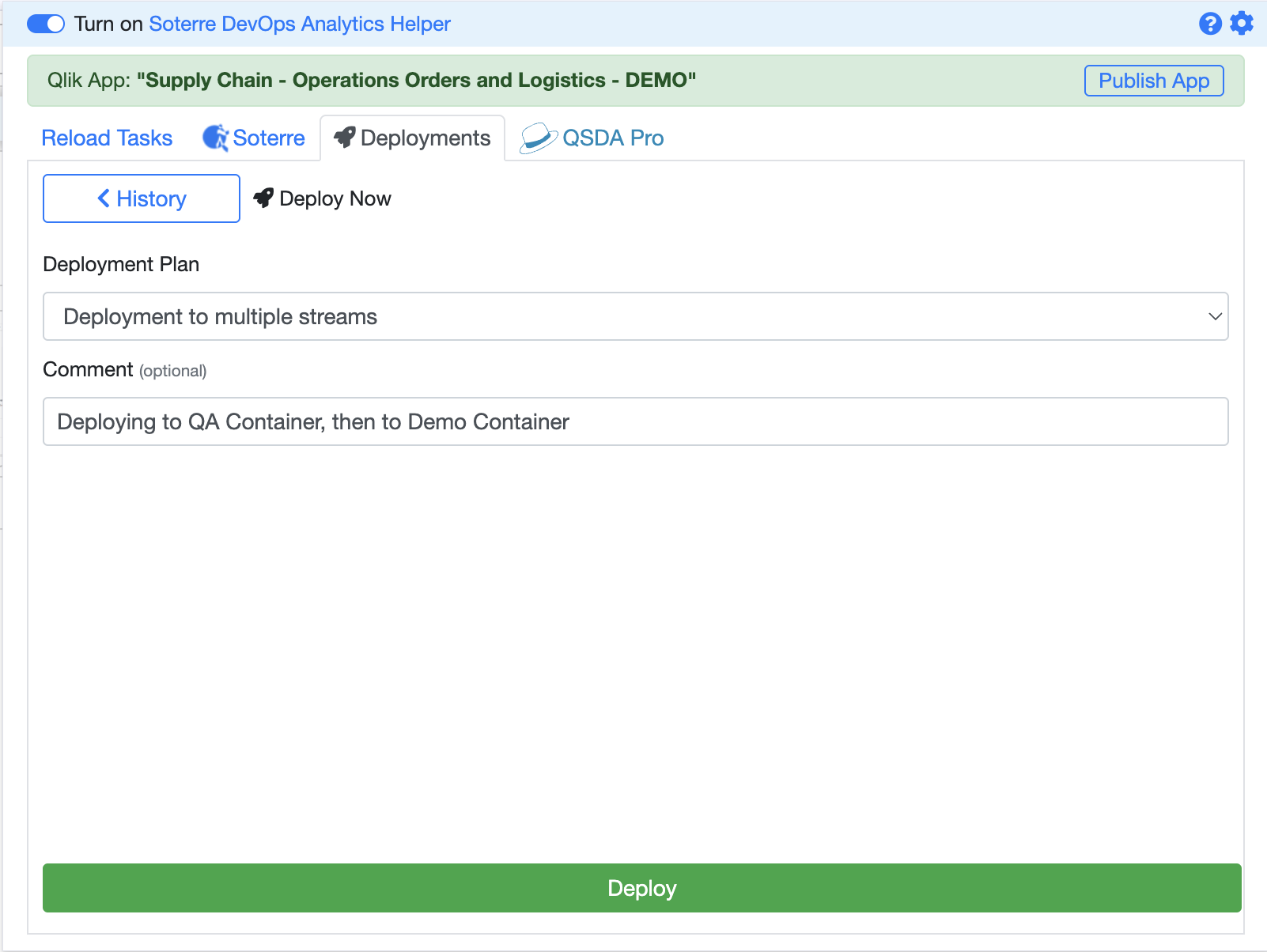Click the Deployment Plan label

pyautogui.click(x=121, y=264)
